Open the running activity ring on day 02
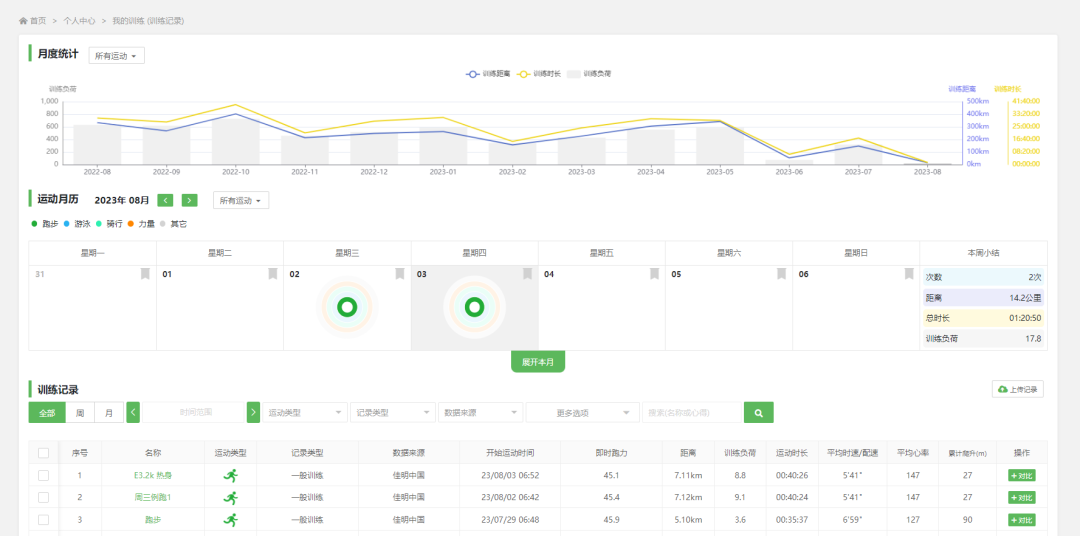Screen dimensions: 1080x536 (x=347, y=307)
